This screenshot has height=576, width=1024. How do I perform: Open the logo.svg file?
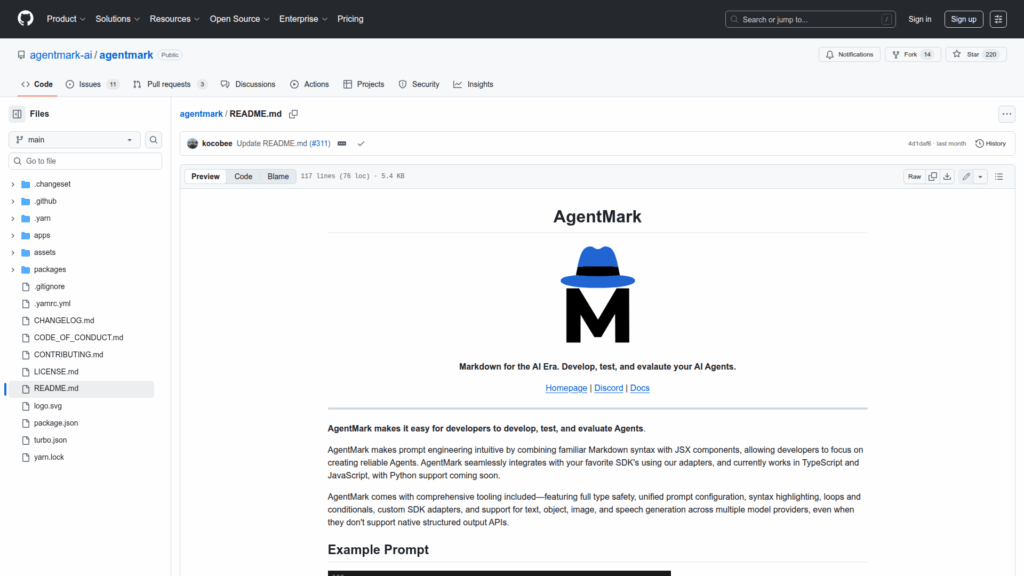click(48, 406)
